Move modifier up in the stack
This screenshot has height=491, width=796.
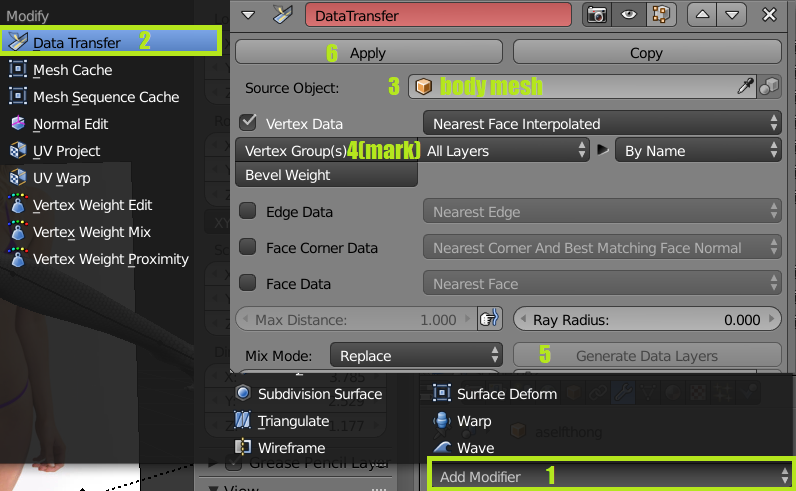(702, 15)
